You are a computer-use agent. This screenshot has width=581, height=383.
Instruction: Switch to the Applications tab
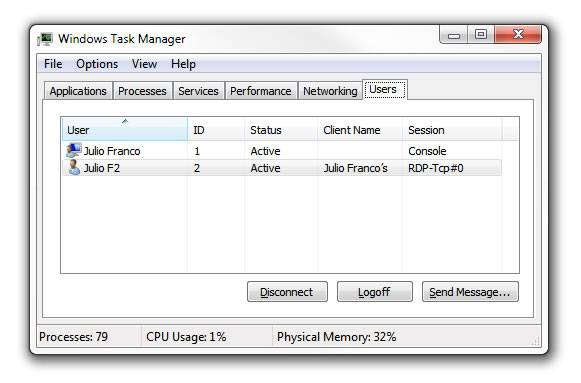pos(78,91)
